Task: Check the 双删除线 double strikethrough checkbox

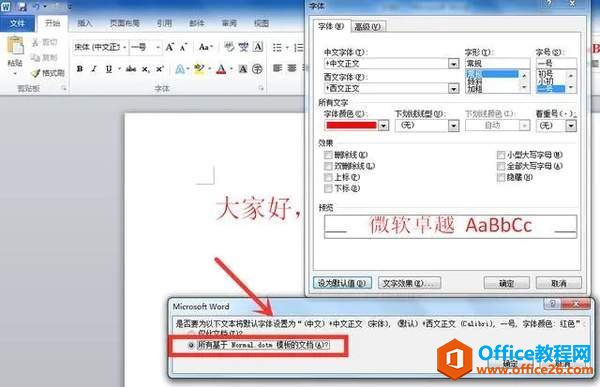Action: (328, 166)
